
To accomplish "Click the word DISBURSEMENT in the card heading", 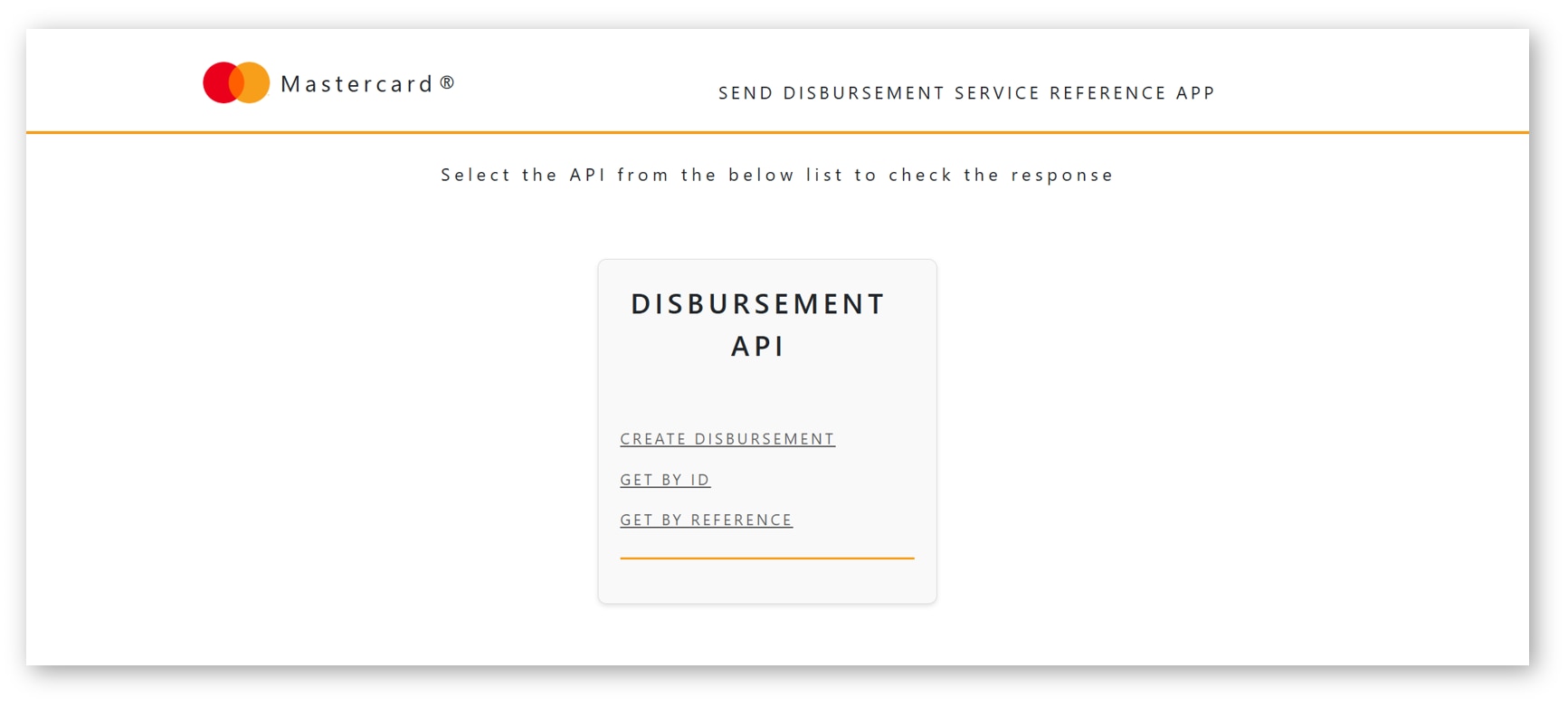I will coord(757,304).
